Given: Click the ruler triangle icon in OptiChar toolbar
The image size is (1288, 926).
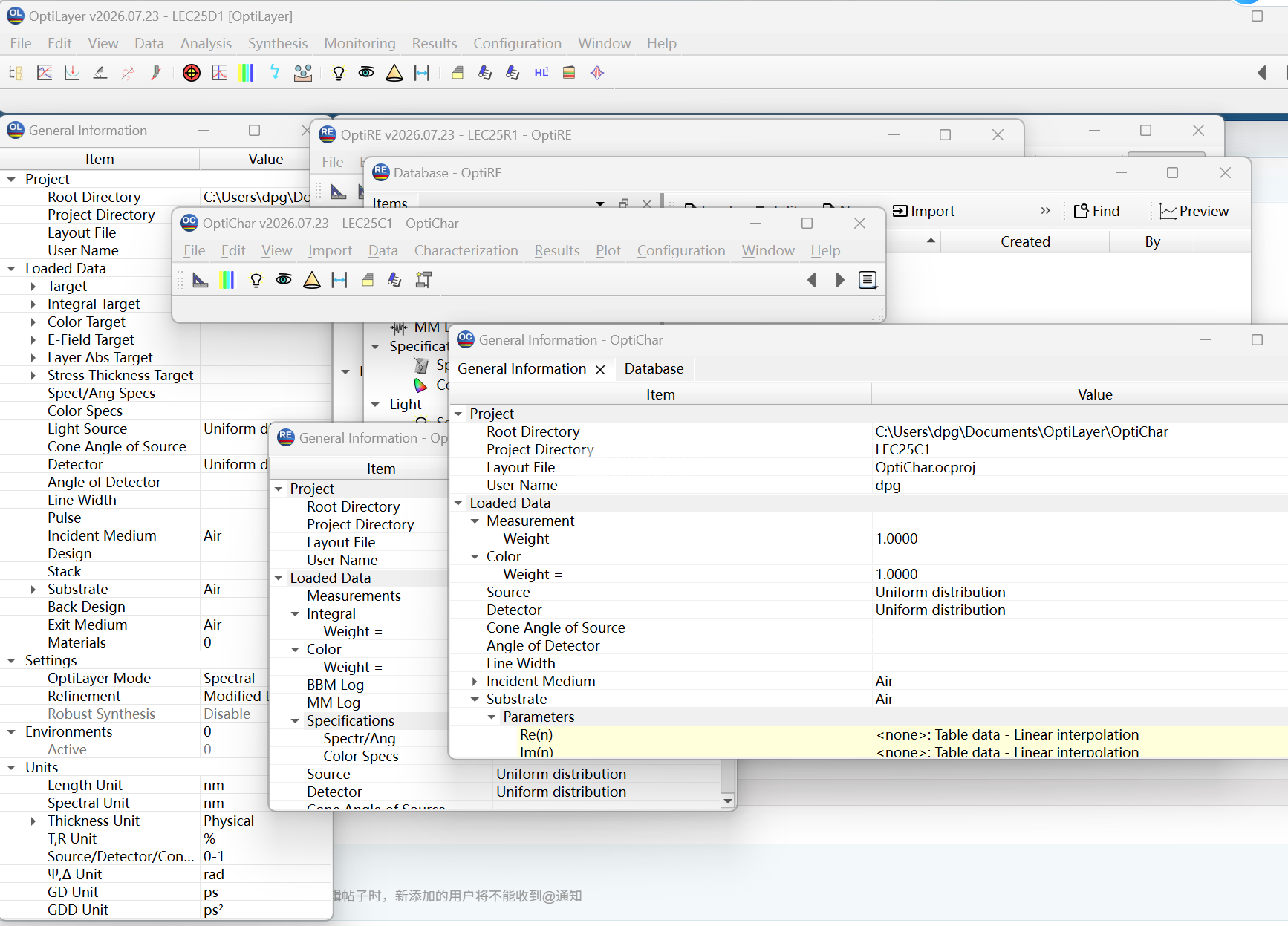Looking at the screenshot, I should 201,280.
